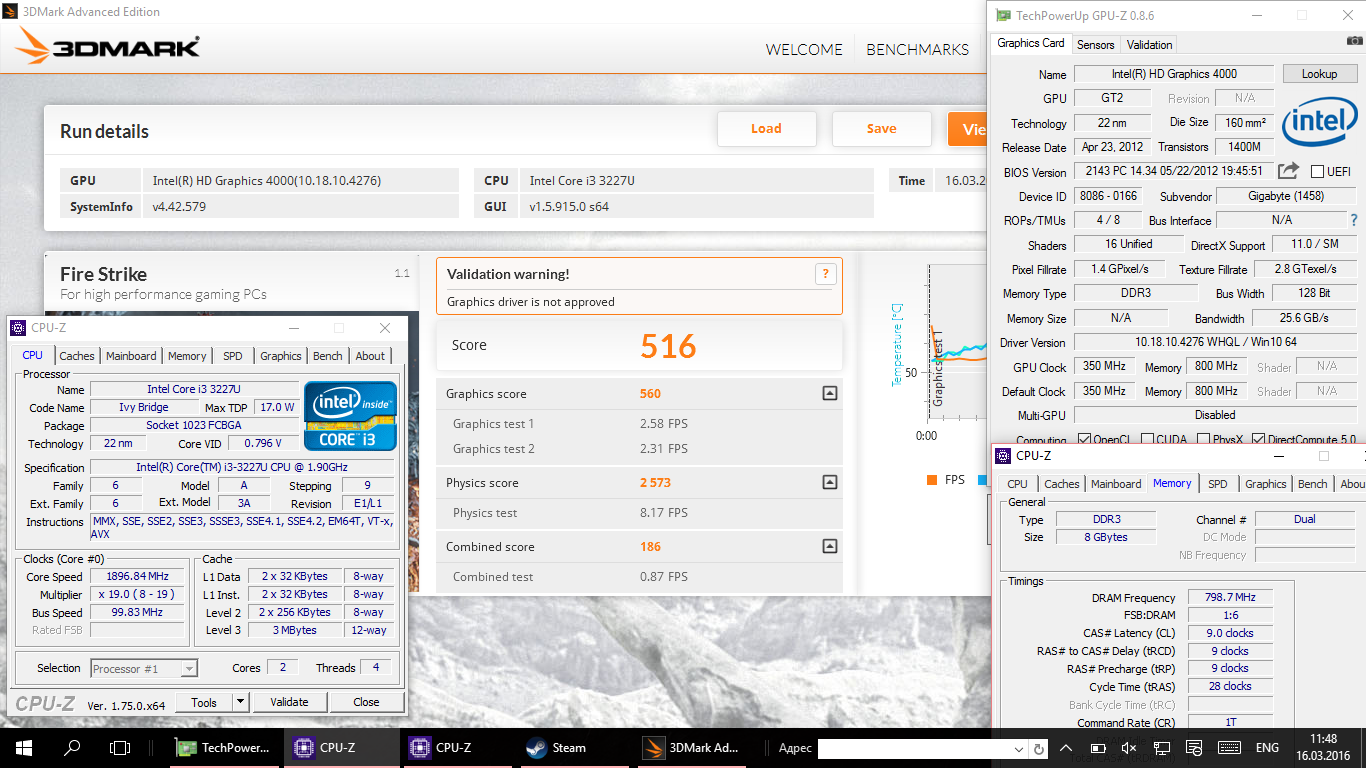This screenshot has width=1366, height=768.
Task: Collapse the Combined score section
Action: click(829, 546)
